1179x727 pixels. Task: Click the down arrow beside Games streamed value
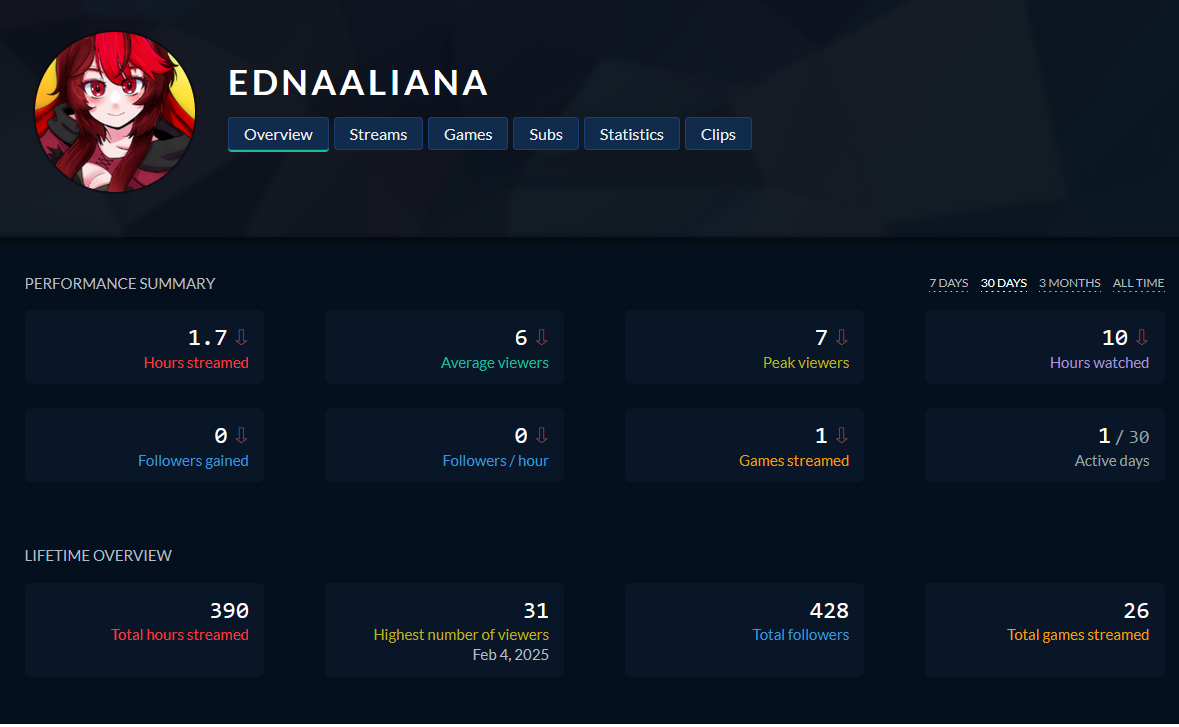click(841, 435)
